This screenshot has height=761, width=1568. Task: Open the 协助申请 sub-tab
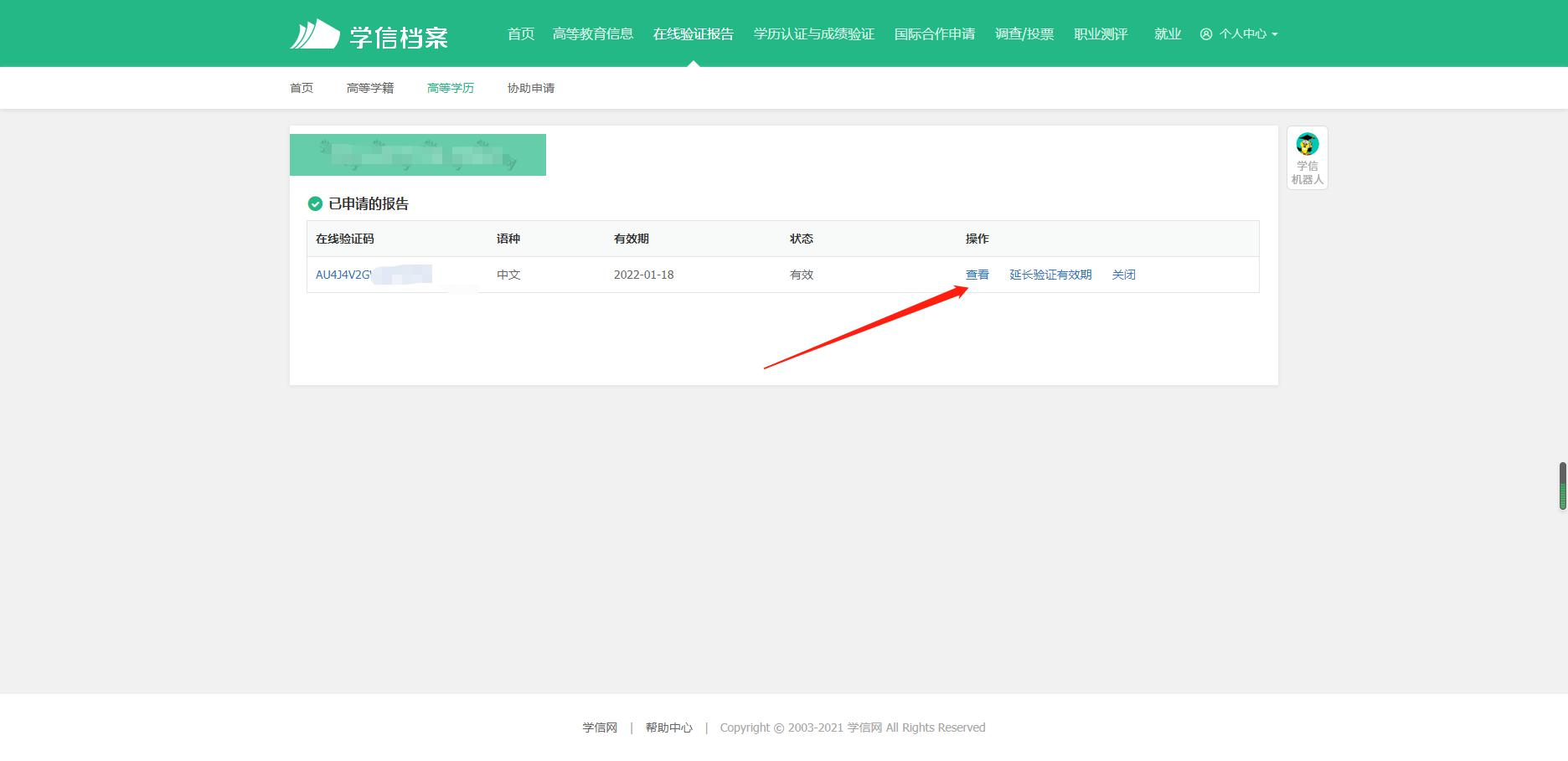coord(530,88)
